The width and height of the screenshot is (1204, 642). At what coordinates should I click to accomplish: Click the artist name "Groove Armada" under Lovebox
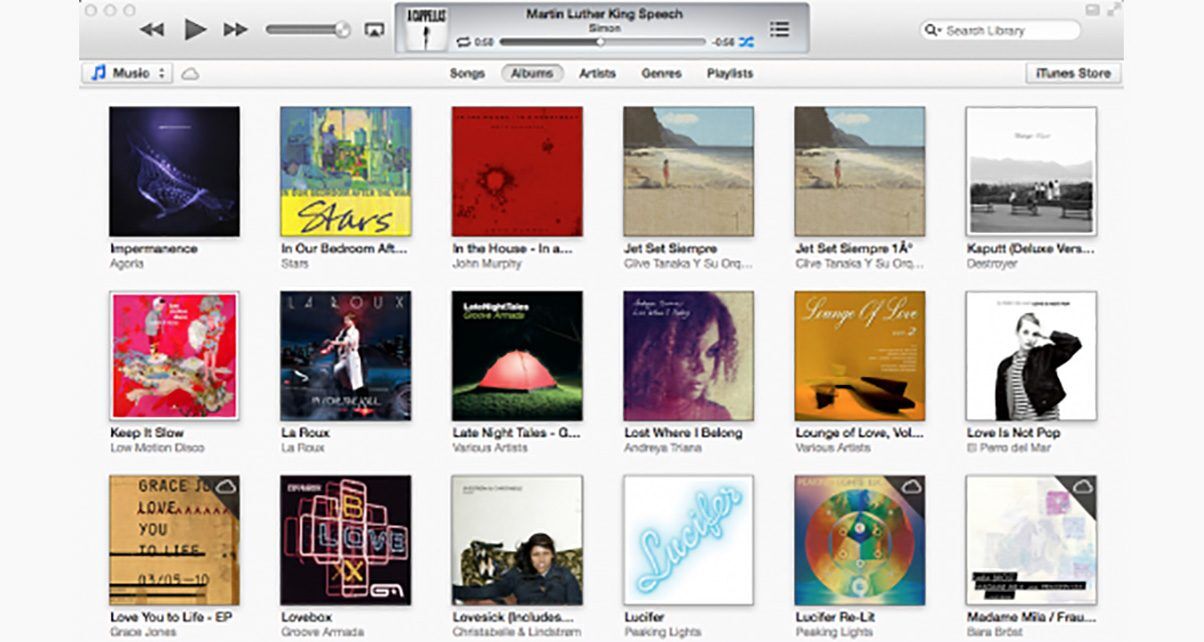pos(322,632)
